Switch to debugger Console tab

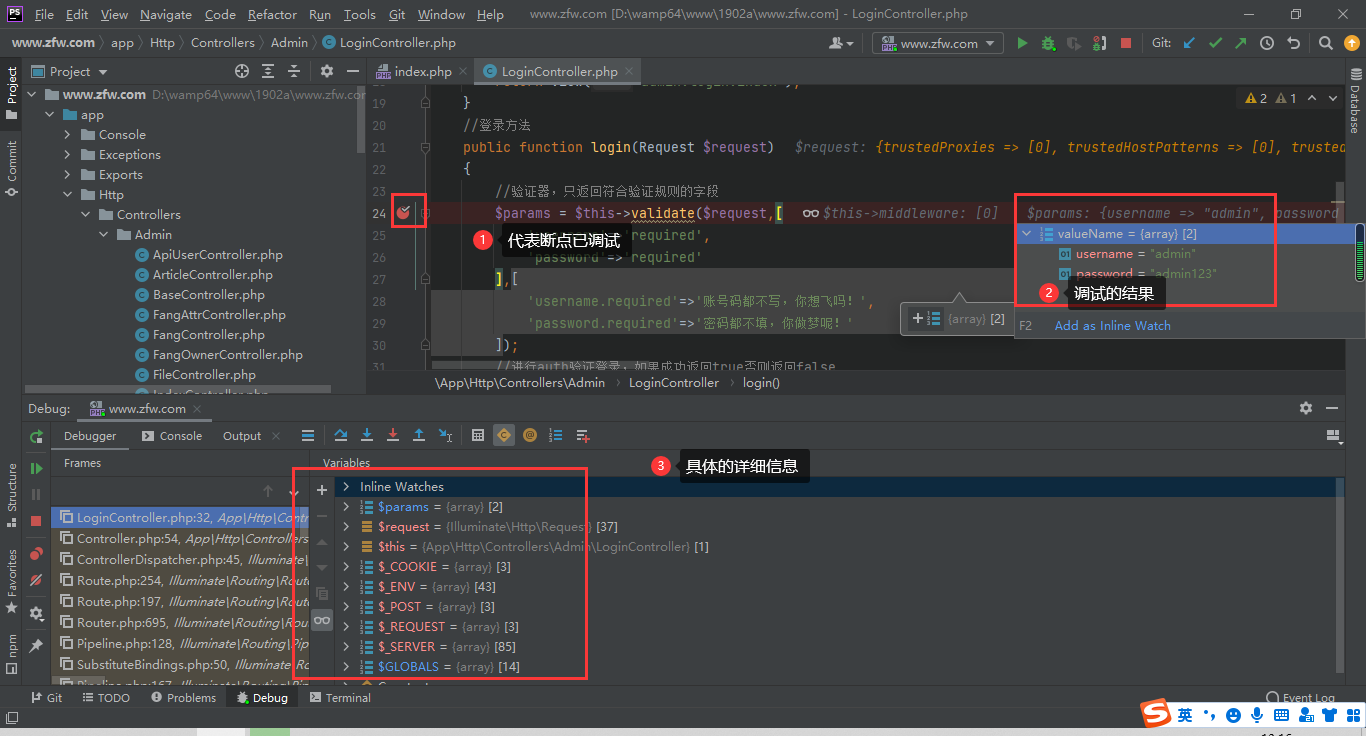coord(171,436)
